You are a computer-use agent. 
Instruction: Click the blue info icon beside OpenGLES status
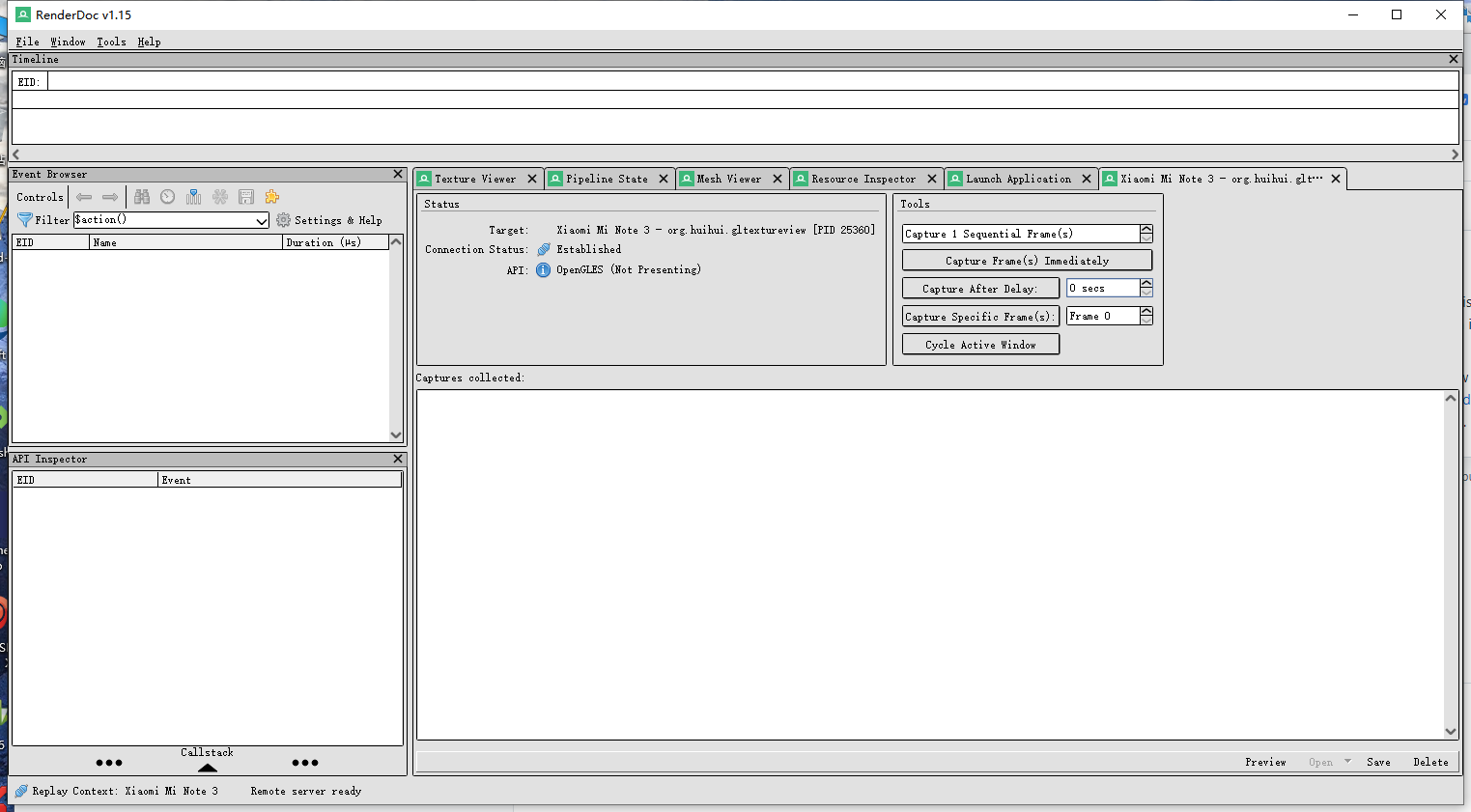tap(543, 269)
